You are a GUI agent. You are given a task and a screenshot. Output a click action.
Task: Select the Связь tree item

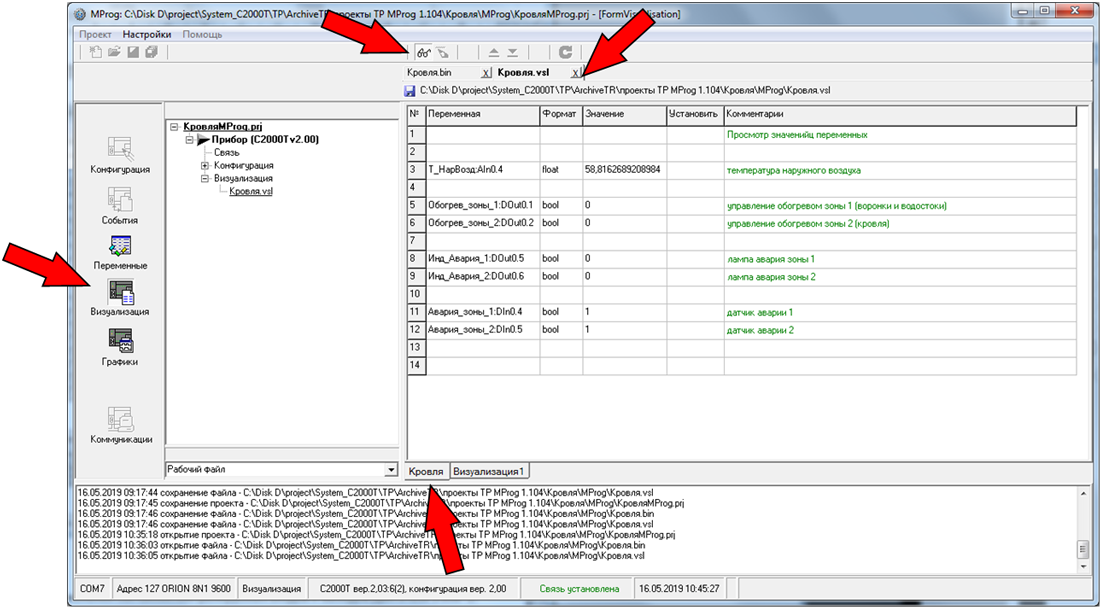[227, 153]
